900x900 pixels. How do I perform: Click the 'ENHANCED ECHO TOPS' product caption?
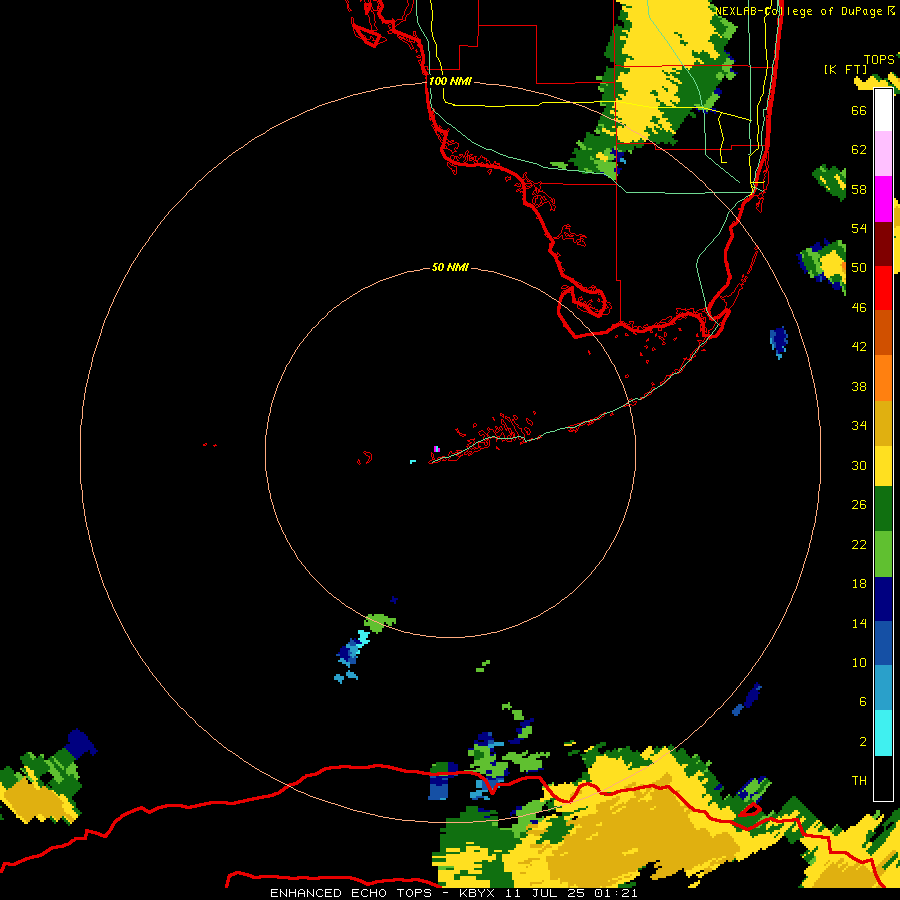pyautogui.click(x=351, y=893)
